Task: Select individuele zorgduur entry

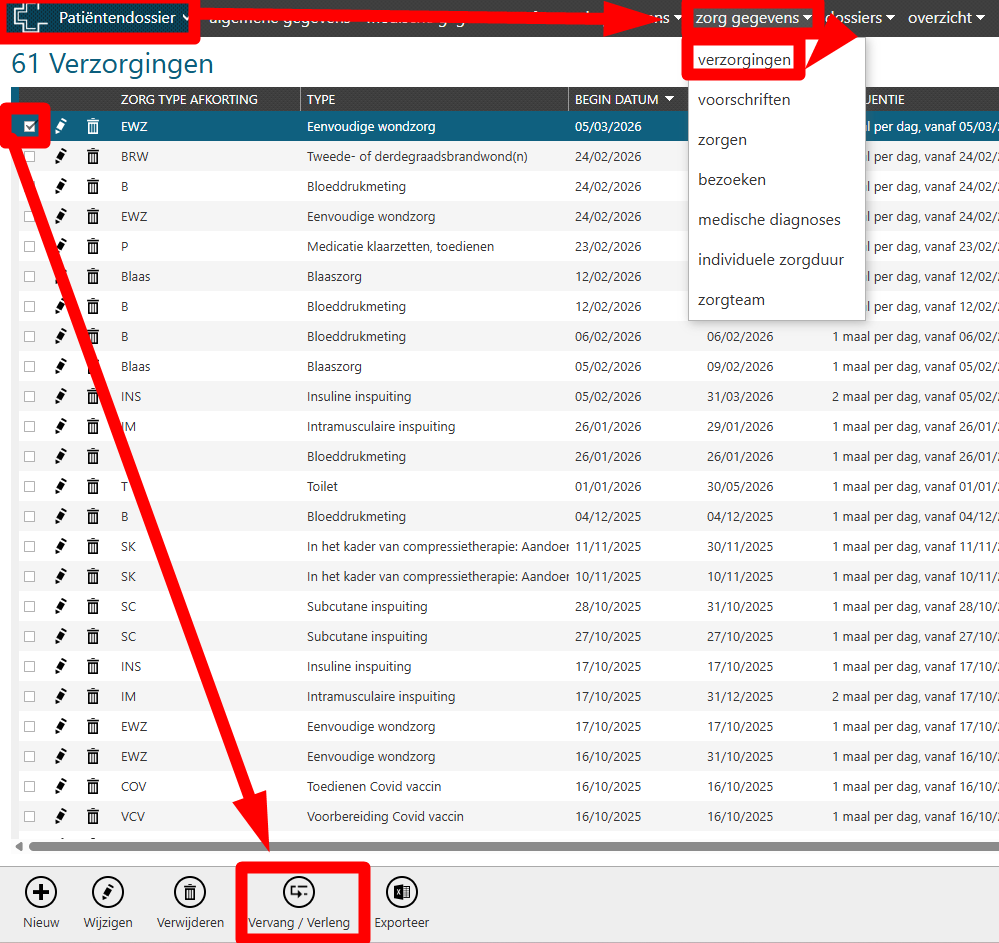Action: 771,260
